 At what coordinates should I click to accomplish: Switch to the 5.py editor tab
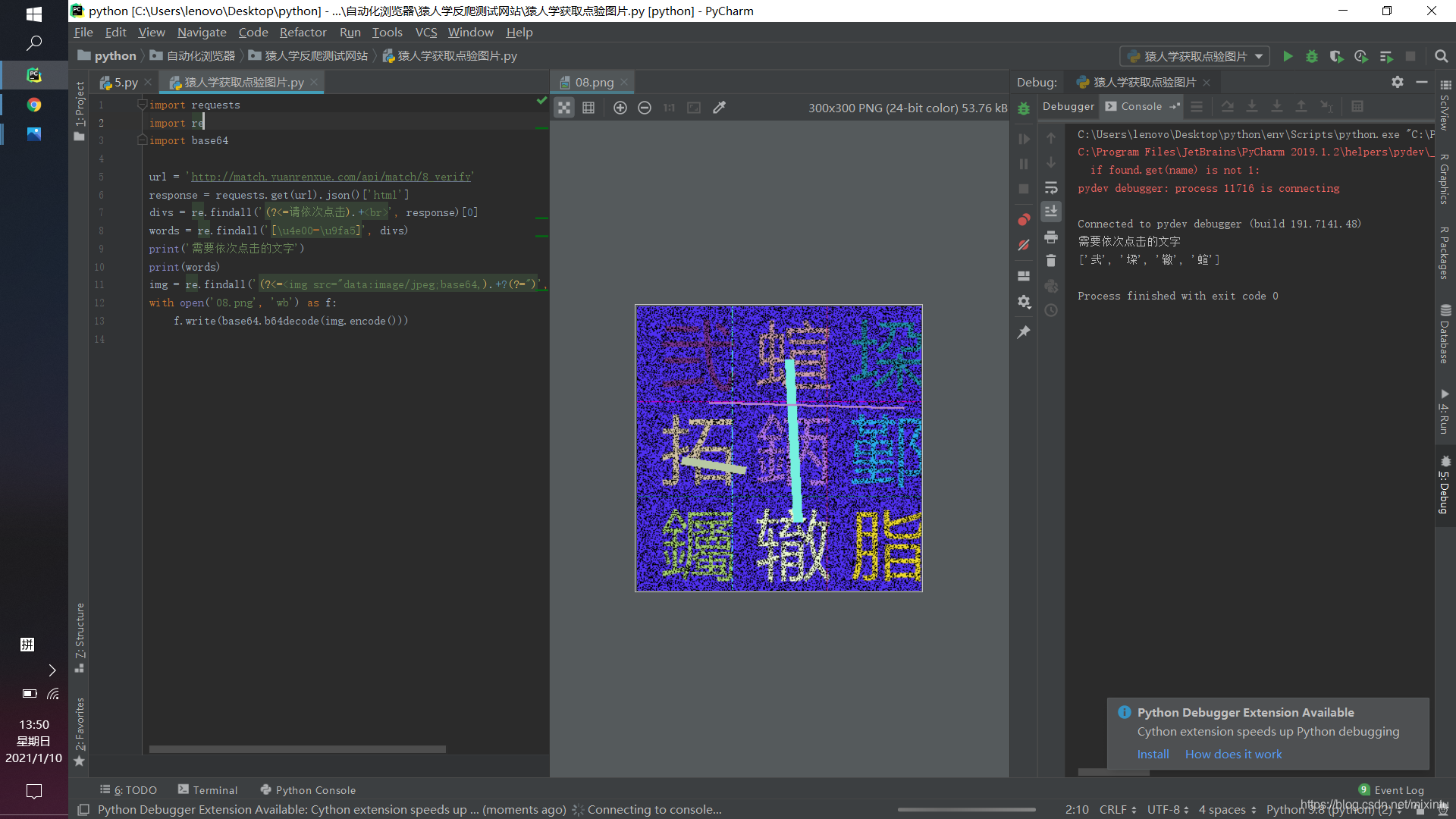point(125,82)
